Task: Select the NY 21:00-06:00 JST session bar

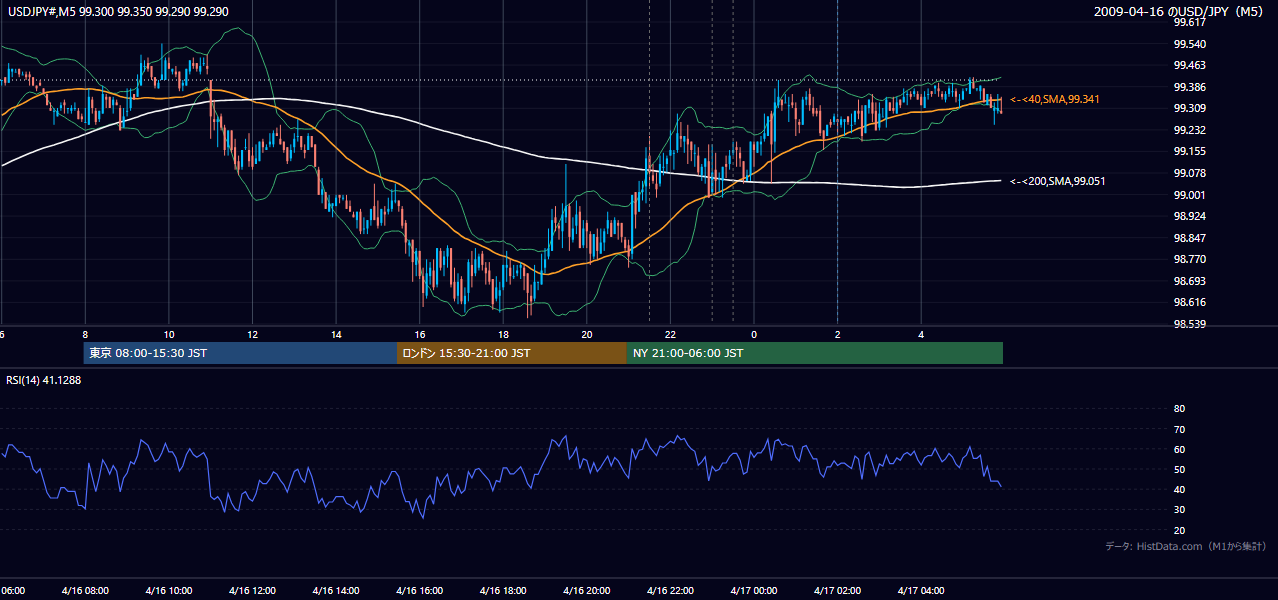Action: [x=815, y=353]
